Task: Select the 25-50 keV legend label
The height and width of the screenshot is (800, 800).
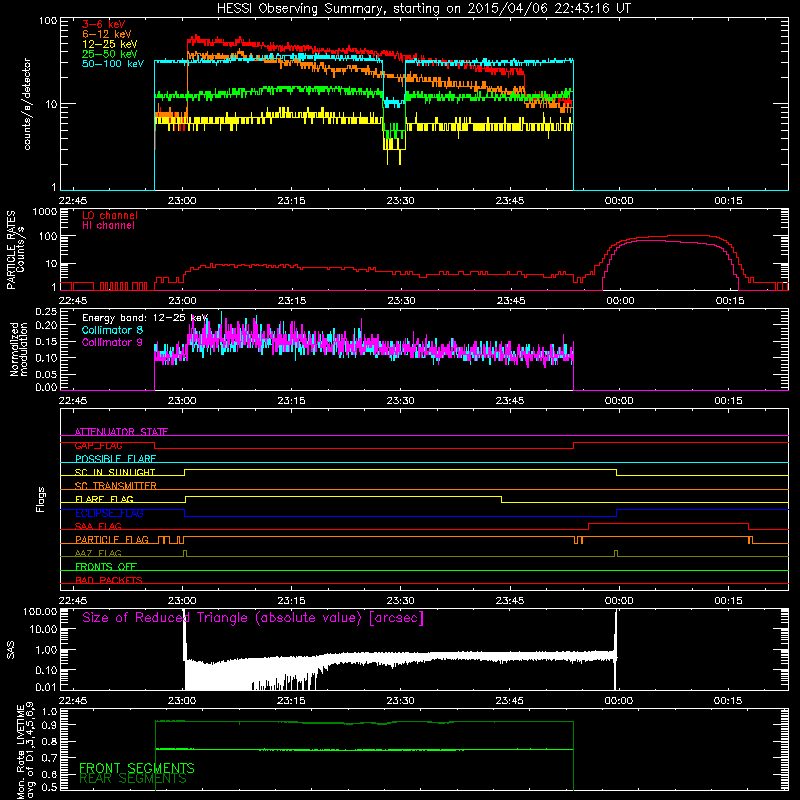Action: pyautogui.click(x=109, y=54)
